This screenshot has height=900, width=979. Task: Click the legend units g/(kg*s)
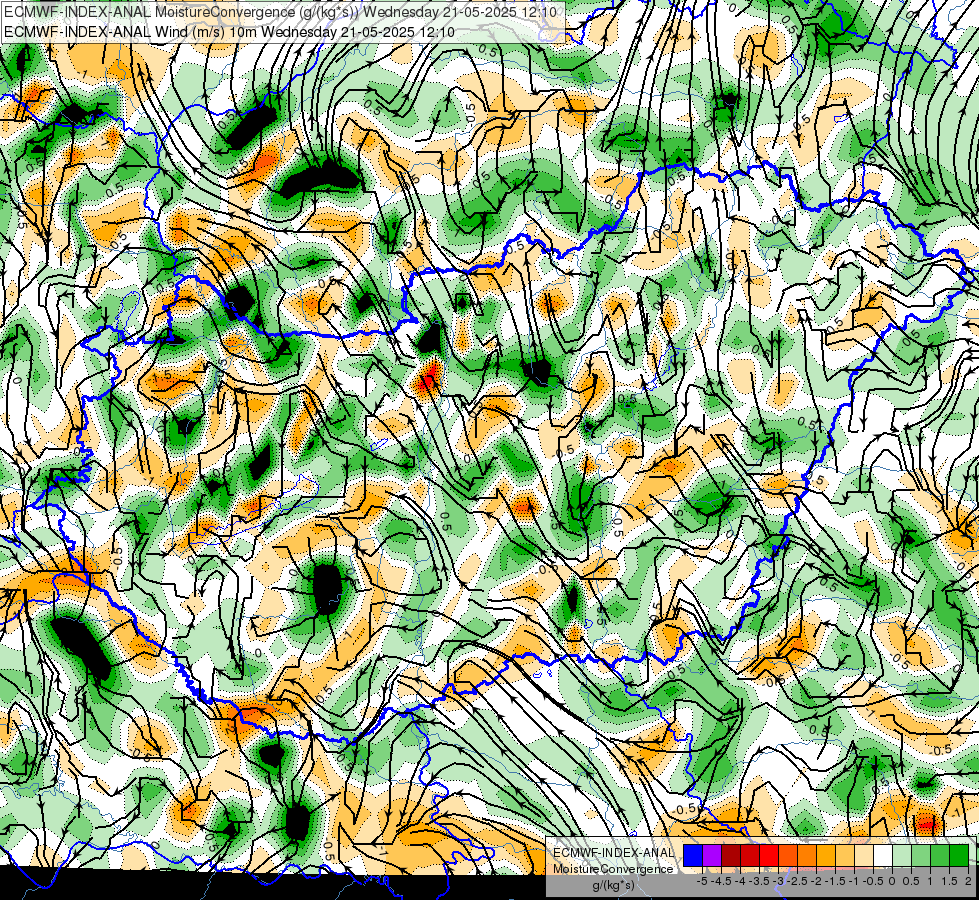click(x=613, y=886)
